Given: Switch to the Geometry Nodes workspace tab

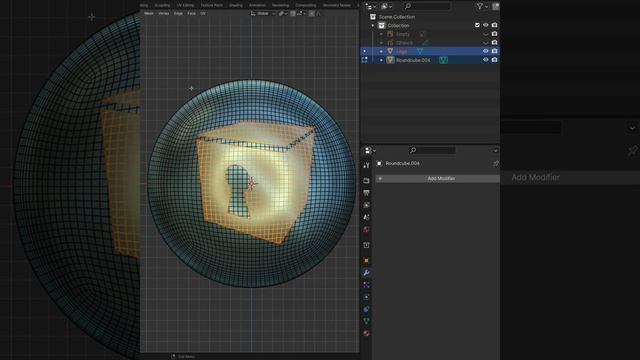Looking at the screenshot, I should pyautogui.click(x=337, y=5).
